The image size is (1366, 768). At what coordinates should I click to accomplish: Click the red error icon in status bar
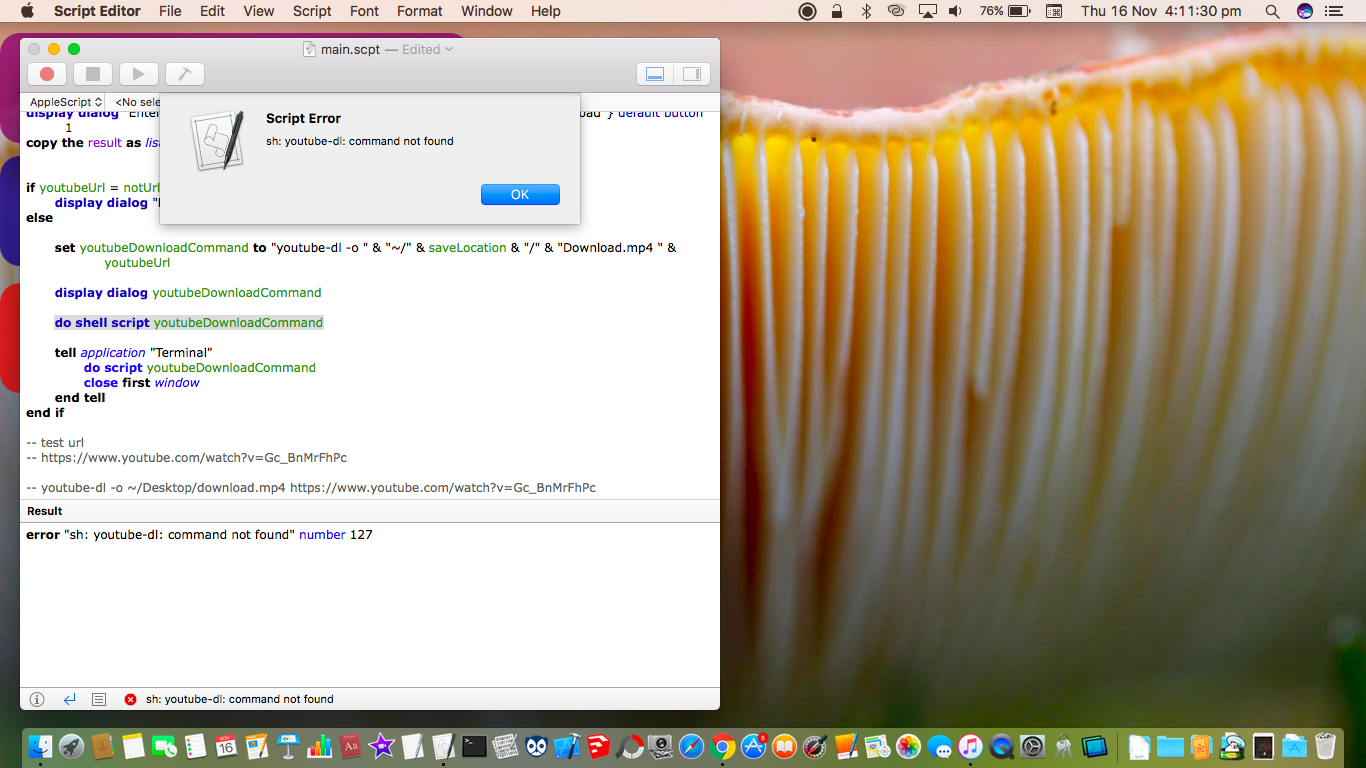[x=130, y=699]
